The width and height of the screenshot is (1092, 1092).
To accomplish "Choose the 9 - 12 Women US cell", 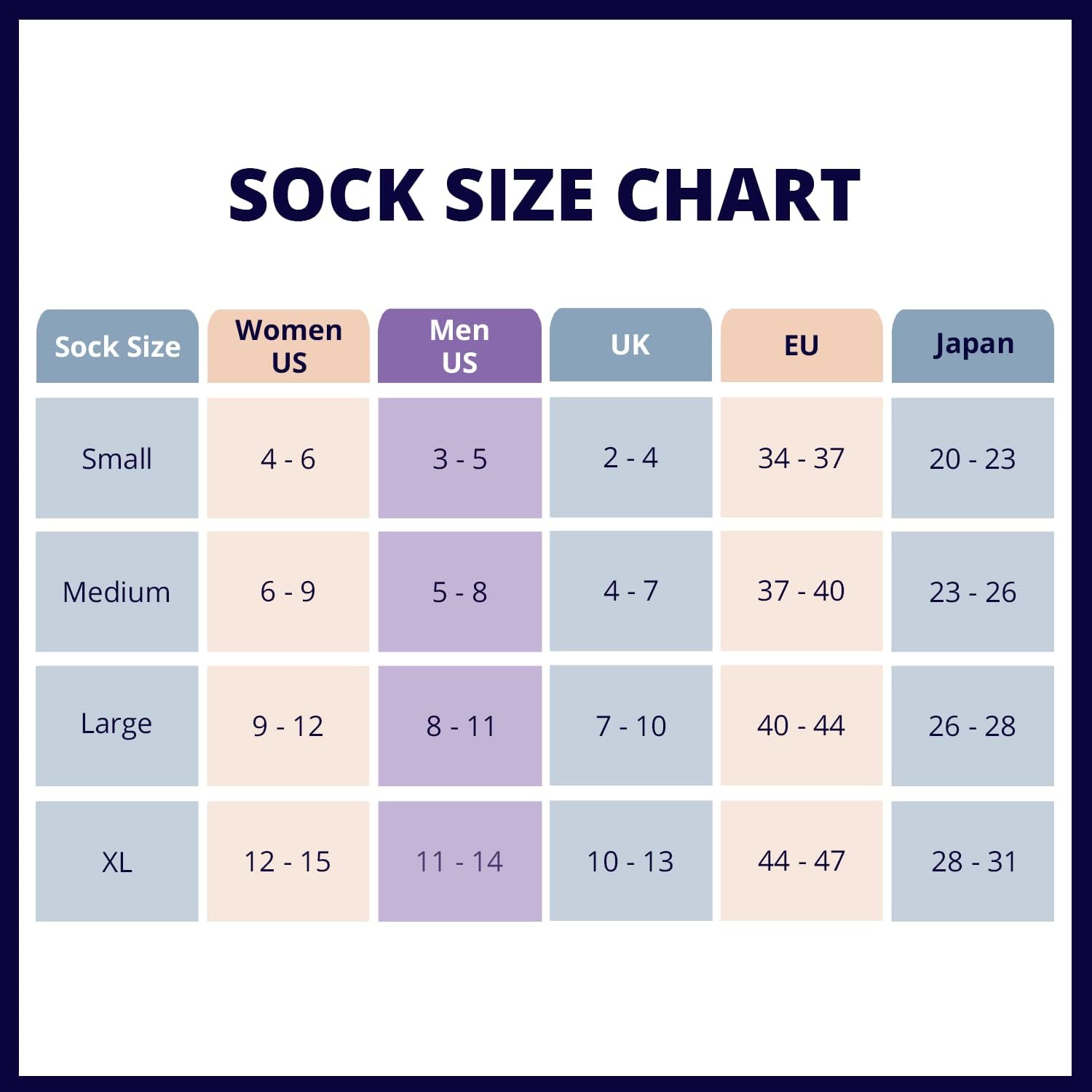I will point(288,726).
